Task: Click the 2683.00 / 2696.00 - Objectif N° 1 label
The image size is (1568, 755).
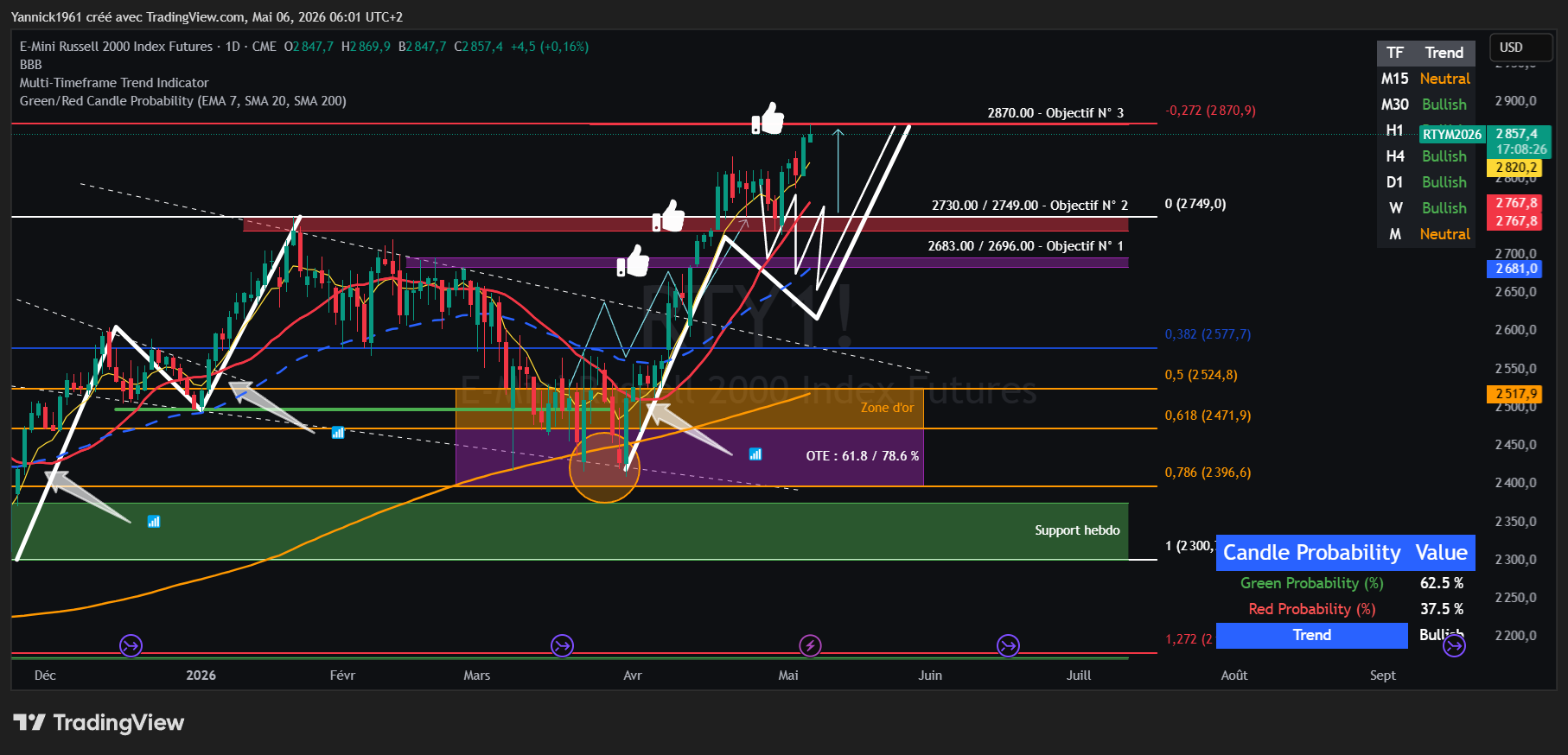Action: pyautogui.click(x=1026, y=246)
